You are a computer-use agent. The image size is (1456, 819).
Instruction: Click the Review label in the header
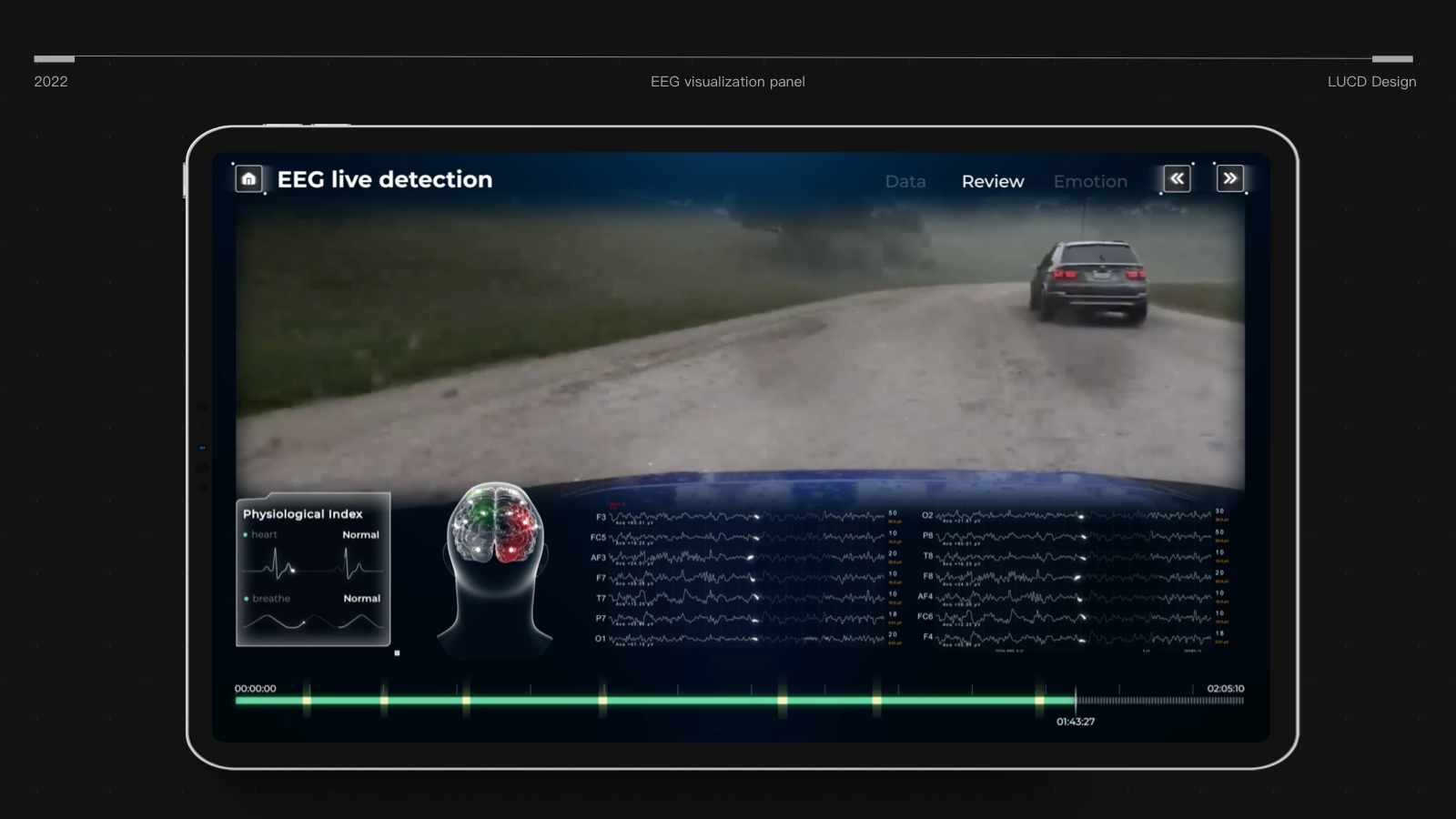tap(992, 181)
